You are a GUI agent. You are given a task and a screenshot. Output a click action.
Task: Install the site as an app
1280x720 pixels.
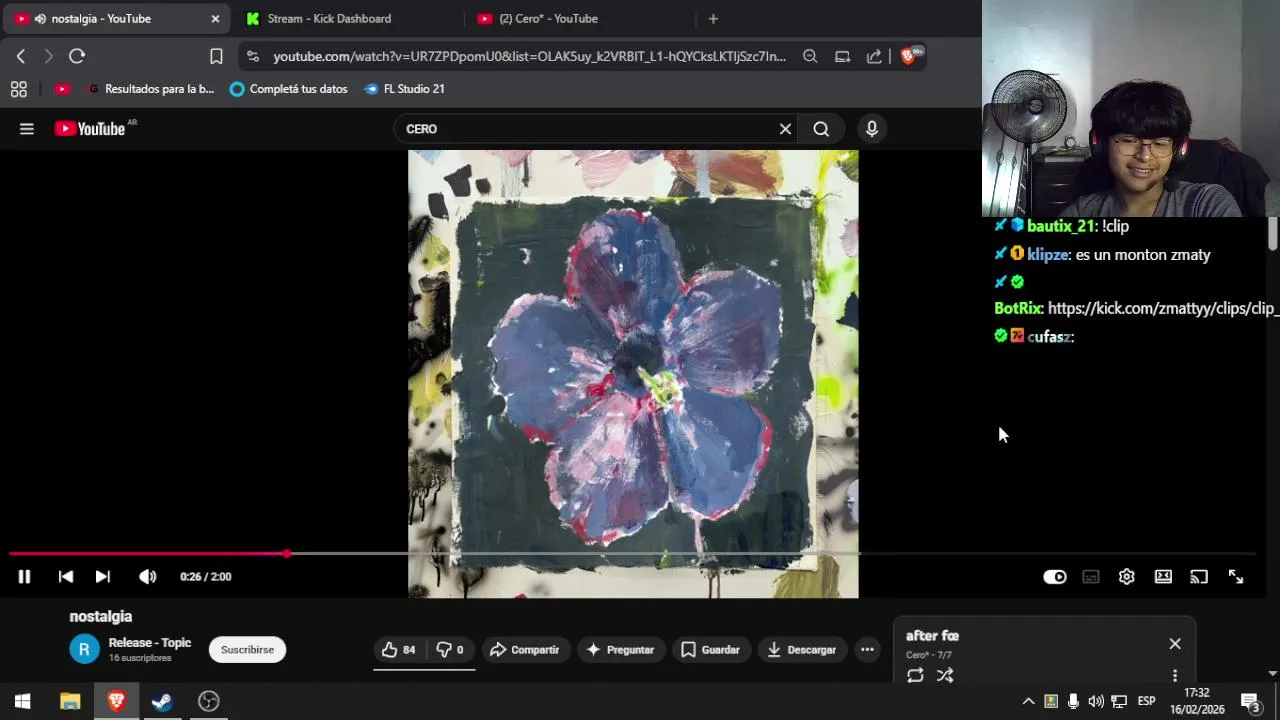[x=842, y=57]
